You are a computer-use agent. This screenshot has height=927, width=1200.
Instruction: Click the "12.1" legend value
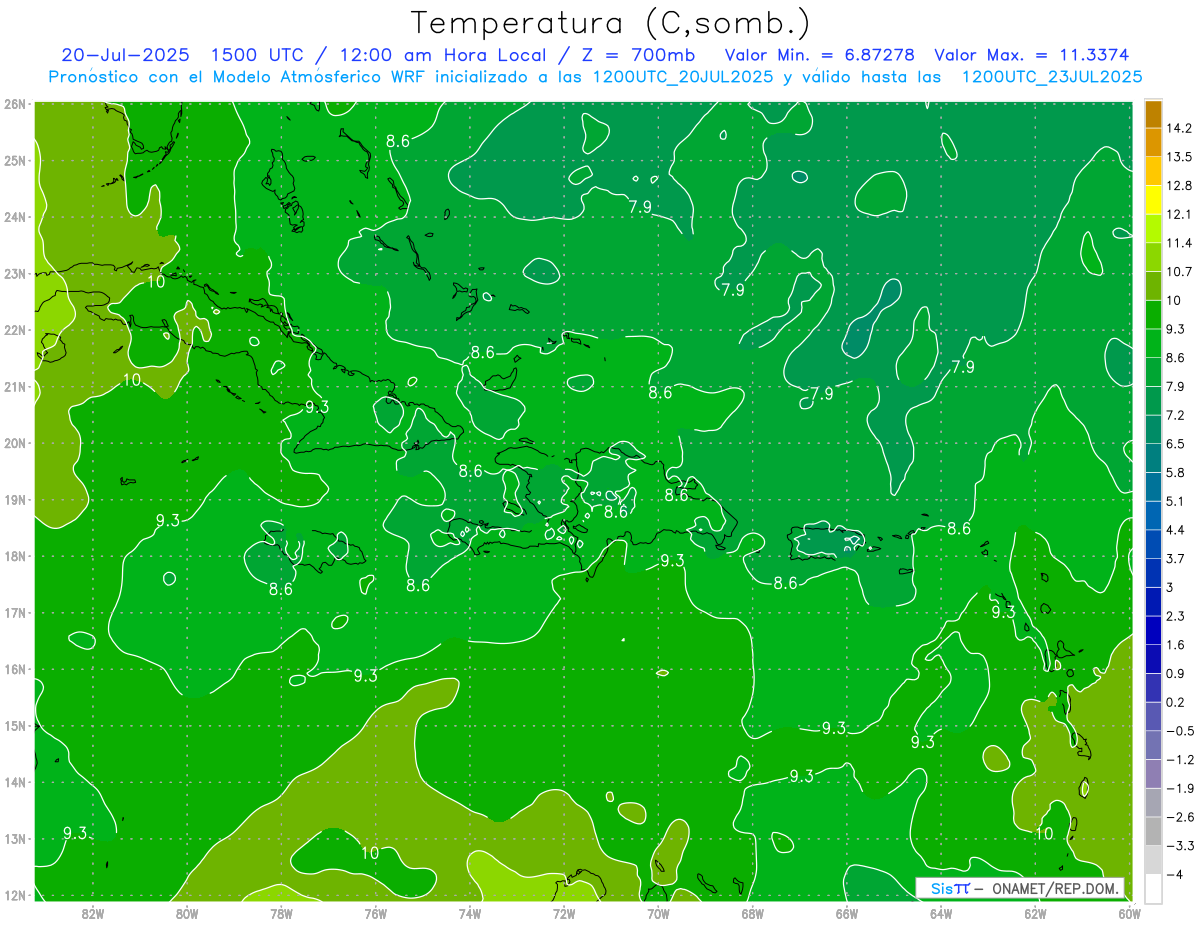[1179, 214]
